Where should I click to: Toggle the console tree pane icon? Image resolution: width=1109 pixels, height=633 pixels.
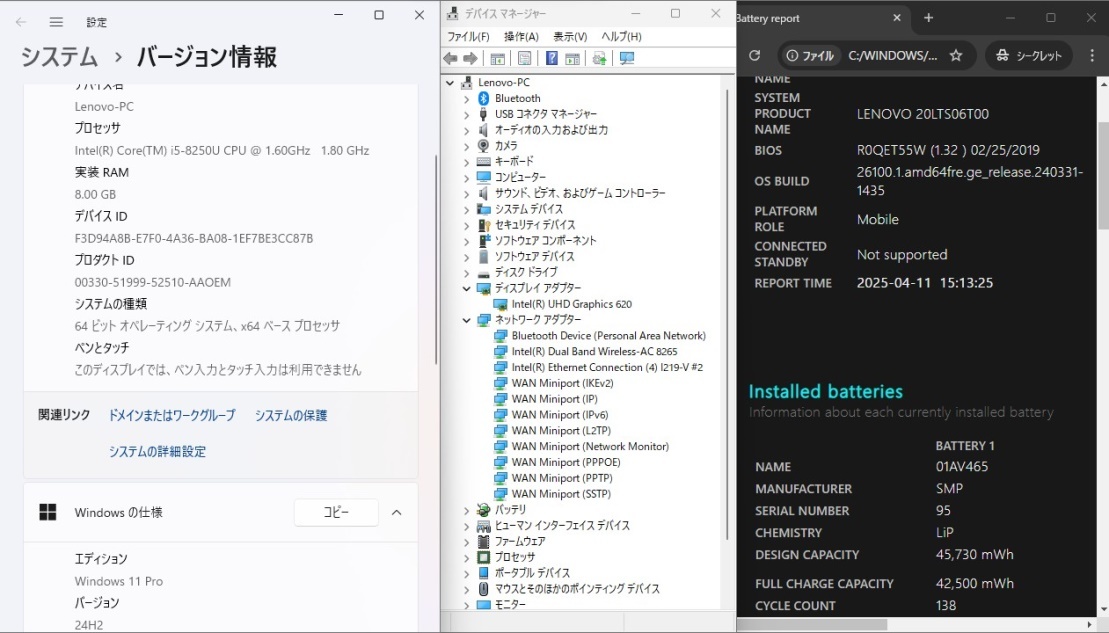497,57
